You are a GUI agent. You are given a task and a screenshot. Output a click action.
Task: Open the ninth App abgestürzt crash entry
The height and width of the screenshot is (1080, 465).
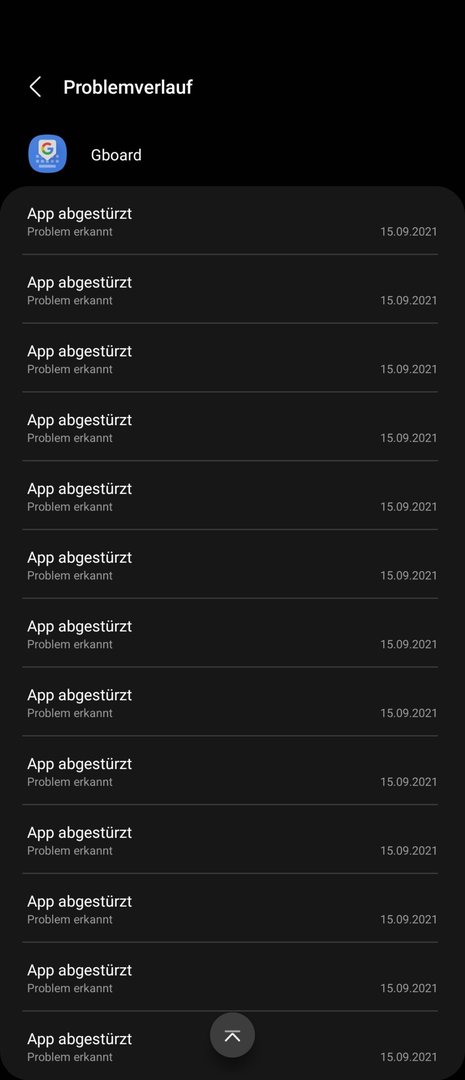tap(232, 771)
